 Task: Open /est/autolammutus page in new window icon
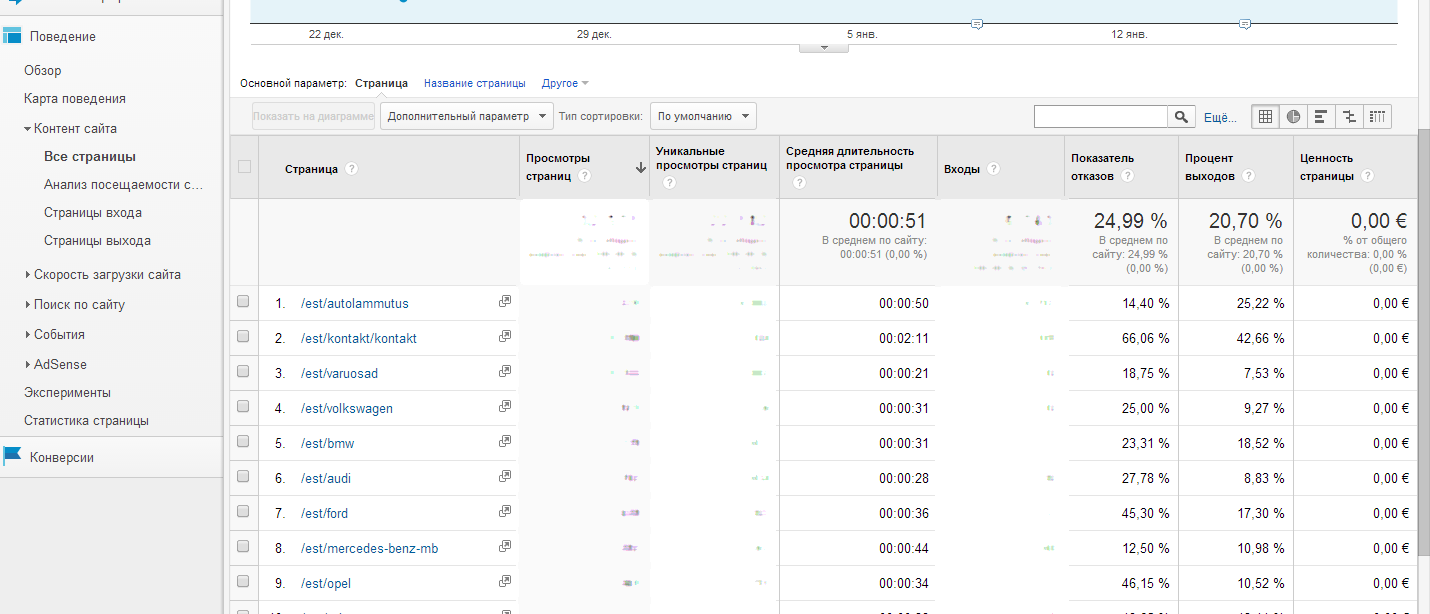click(x=505, y=301)
